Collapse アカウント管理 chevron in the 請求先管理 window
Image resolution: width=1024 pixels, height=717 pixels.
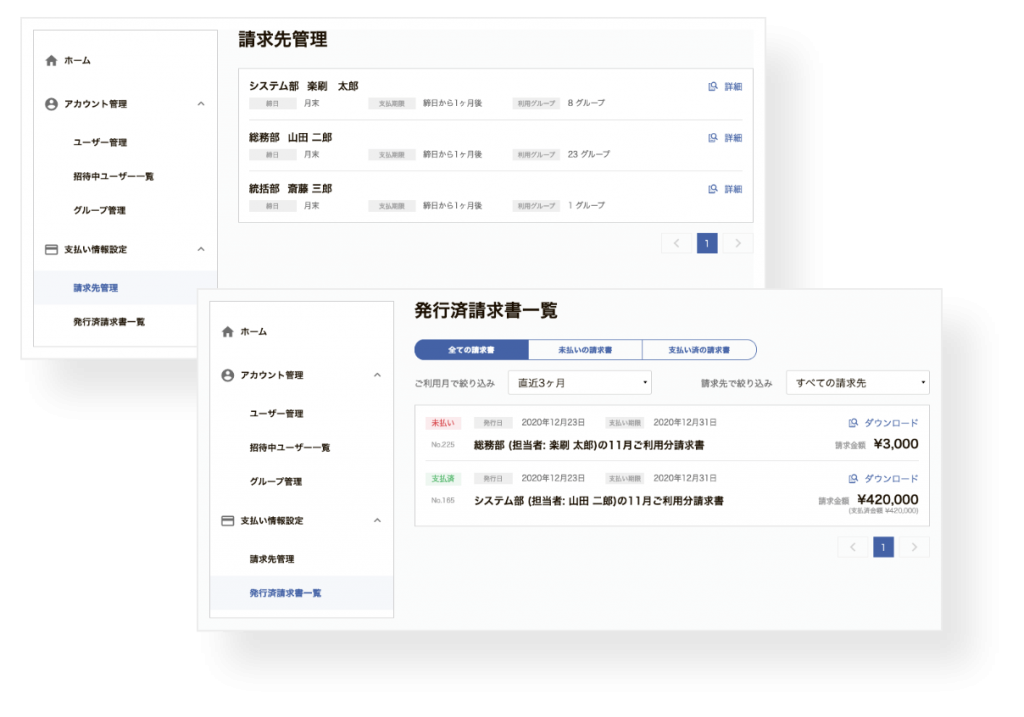201,104
